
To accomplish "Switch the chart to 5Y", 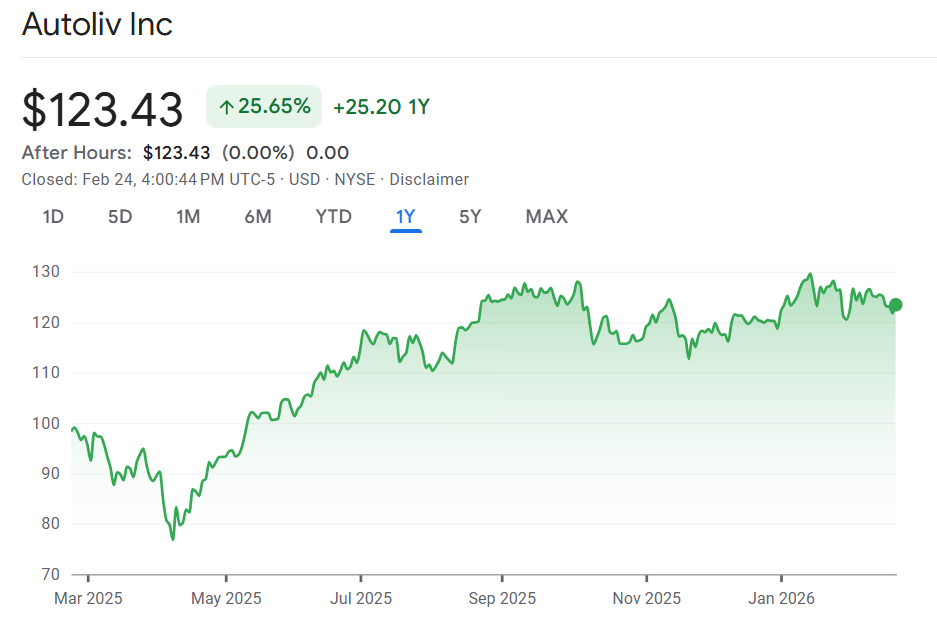I will (x=470, y=216).
